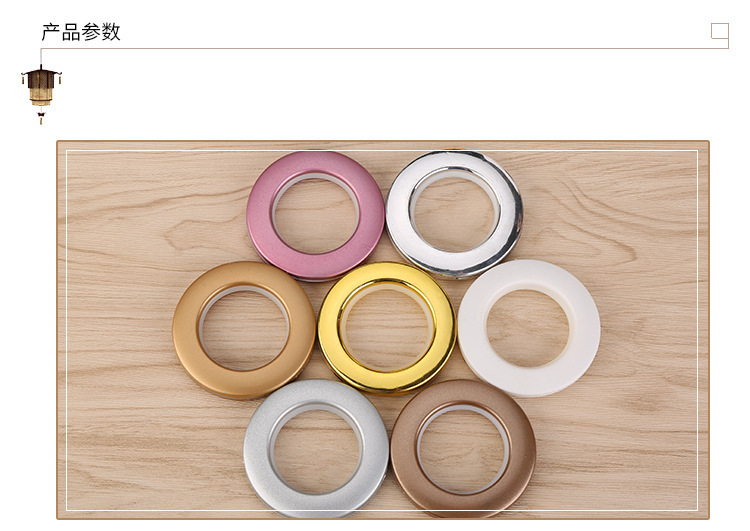Image resolution: width=750 pixels, height=531 pixels.
Task: Choose the pink curtain grommet ring
Action: pyautogui.click(x=315, y=215)
